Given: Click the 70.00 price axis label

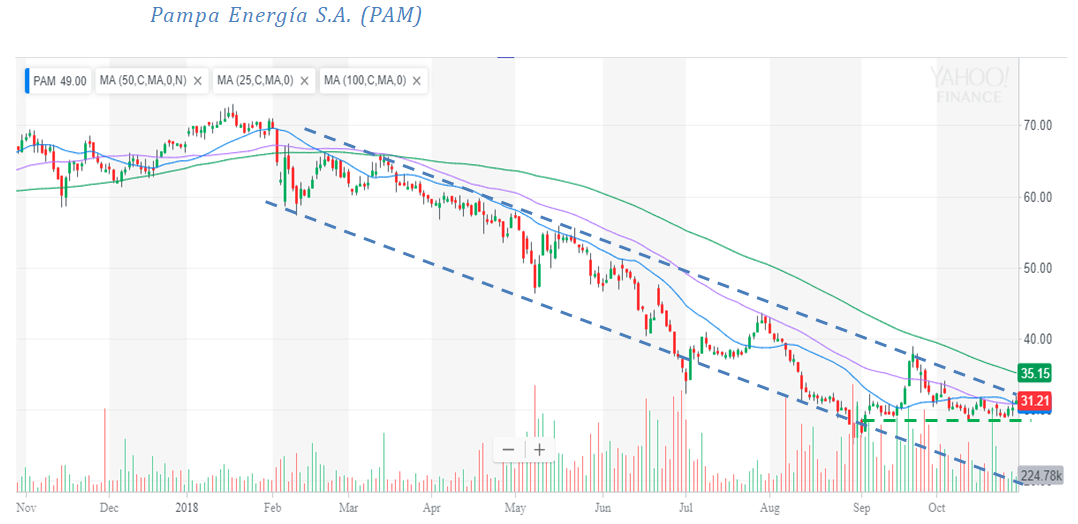Looking at the screenshot, I should (1038, 126).
